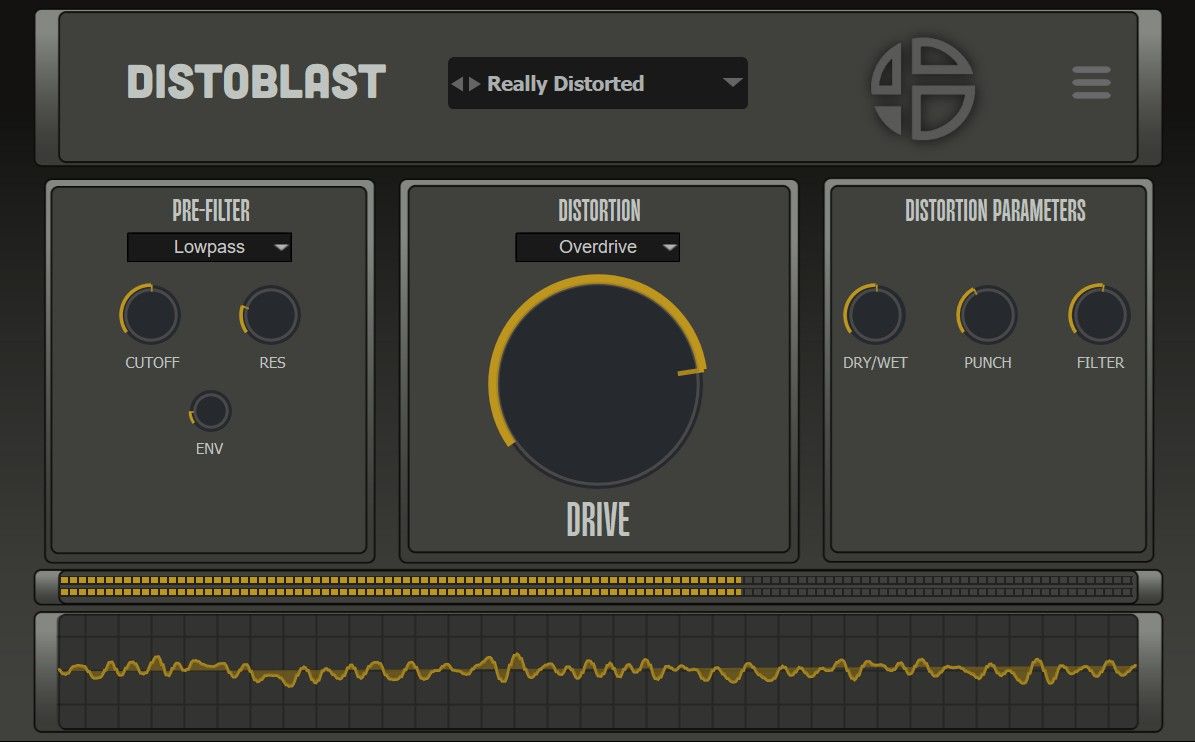This screenshot has width=1195, height=742.
Task: Open the Overdrive distortion type dropdown
Action: pyautogui.click(x=597, y=247)
